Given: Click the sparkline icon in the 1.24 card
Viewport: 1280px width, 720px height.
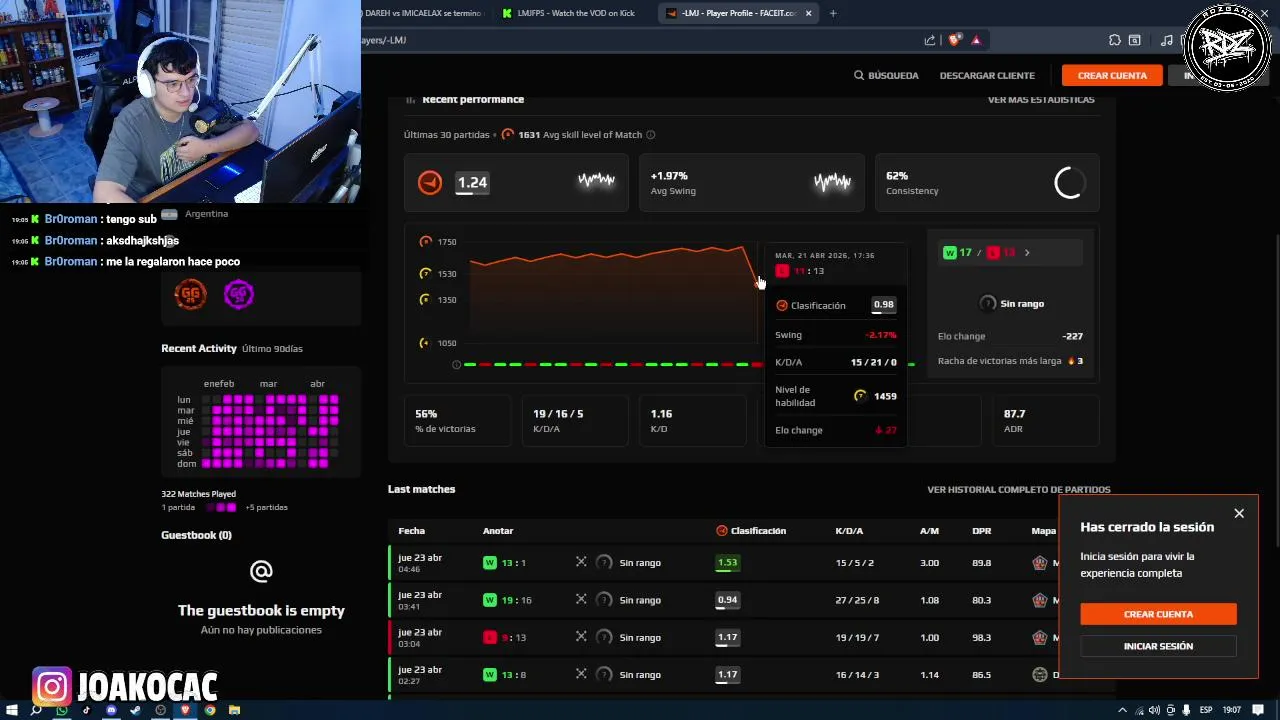Looking at the screenshot, I should tap(596, 181).
